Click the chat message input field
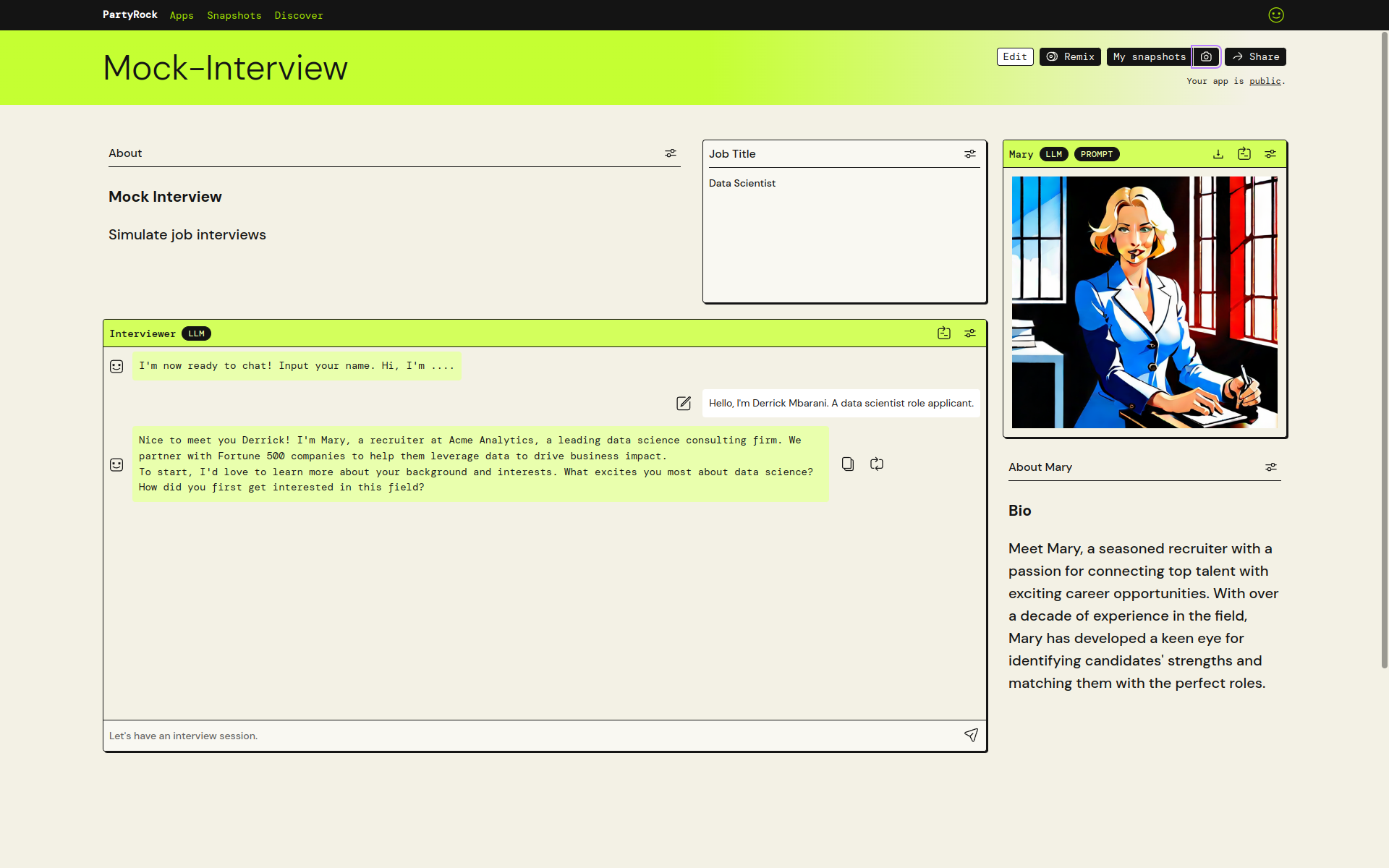Image resolution: width=1389 pixels, height=868 pixels. [x=528, y=736]
